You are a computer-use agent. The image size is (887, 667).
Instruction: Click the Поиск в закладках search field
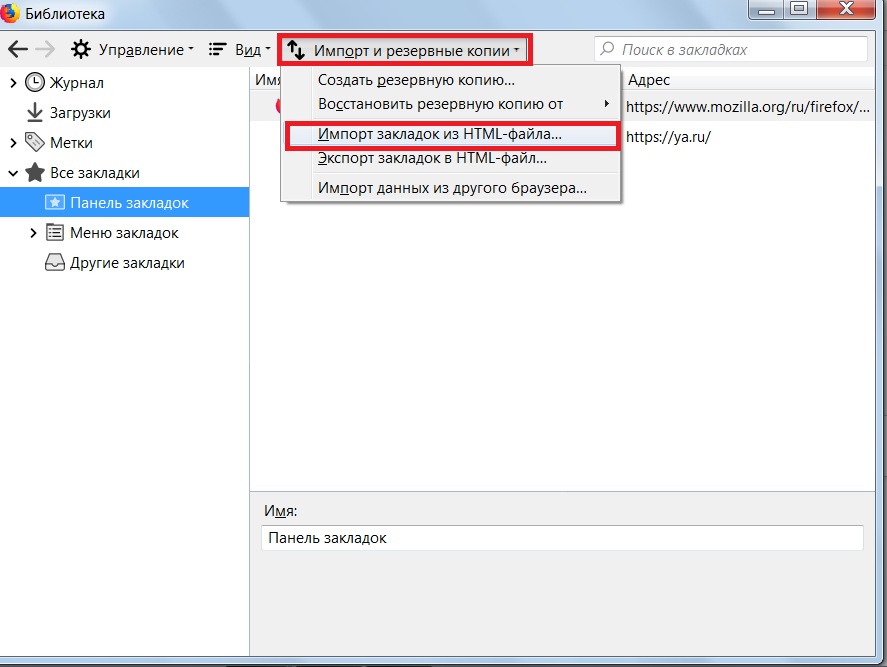click(x=731, y=49)
